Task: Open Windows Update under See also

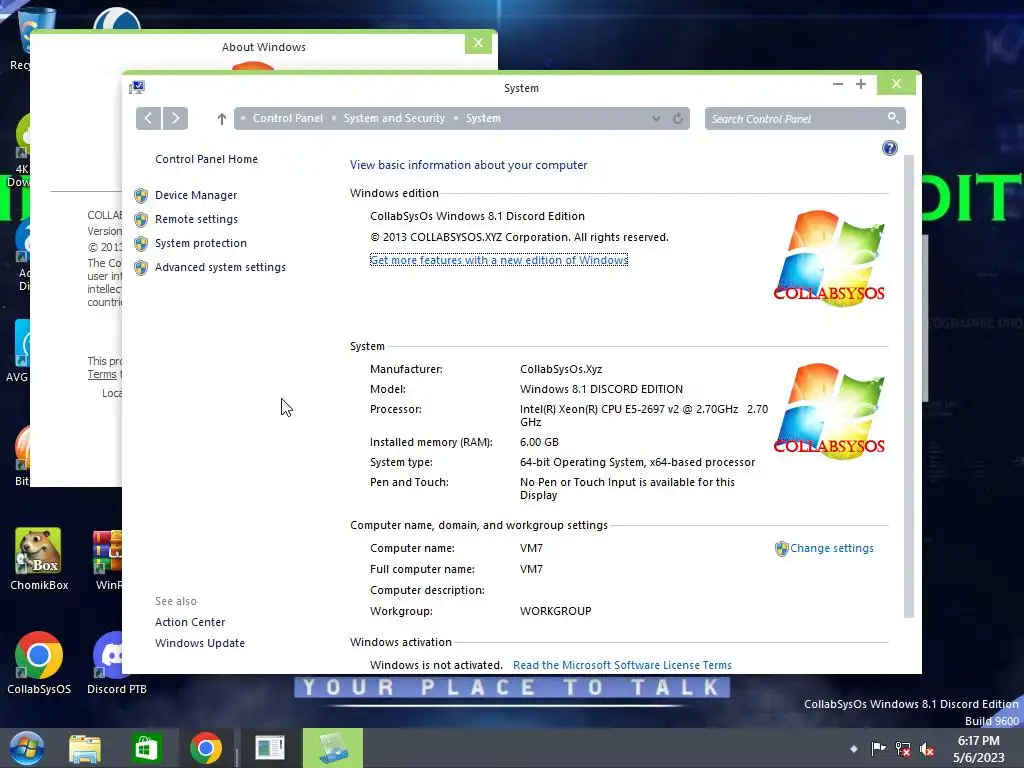Action: pyautogui.click(x=200, y=643)
